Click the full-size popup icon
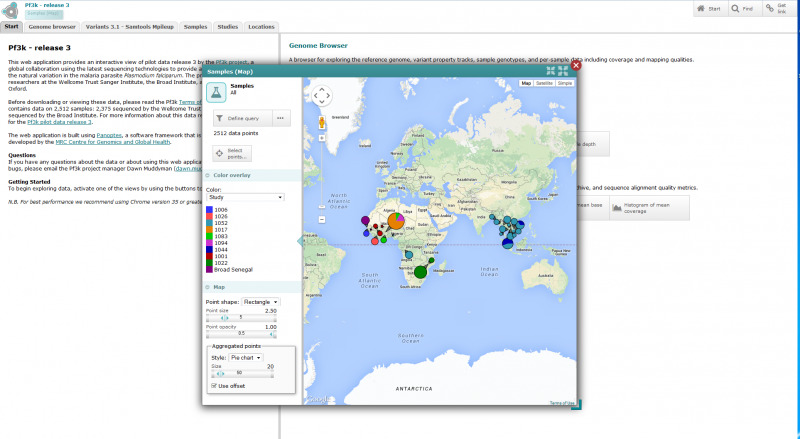 click(563, 71)
